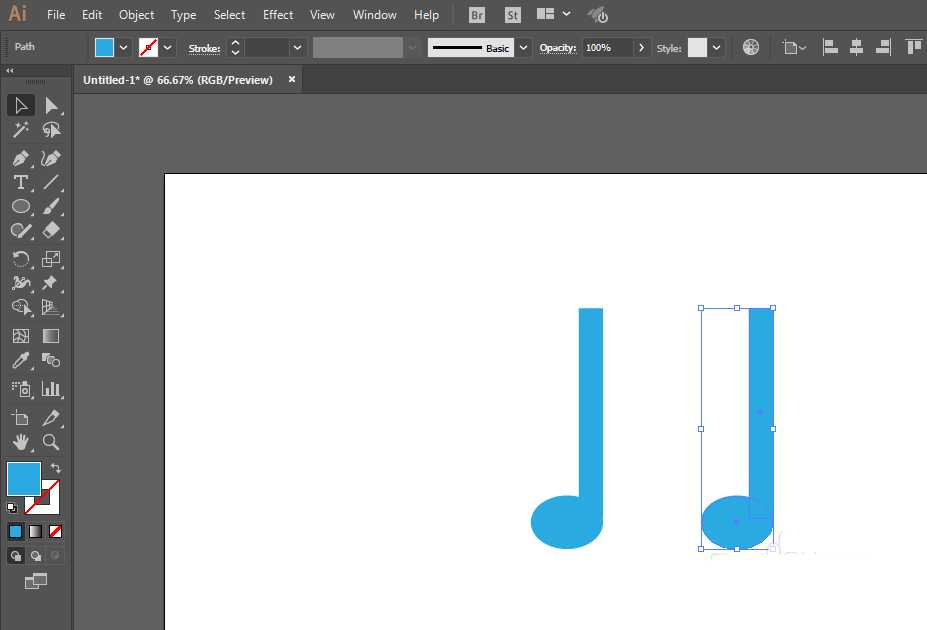Image resolution: width=927 pixels, height=630 pixels.
Task: Open the stroke style Basic dropdown
Action: [x=523, y=47]
